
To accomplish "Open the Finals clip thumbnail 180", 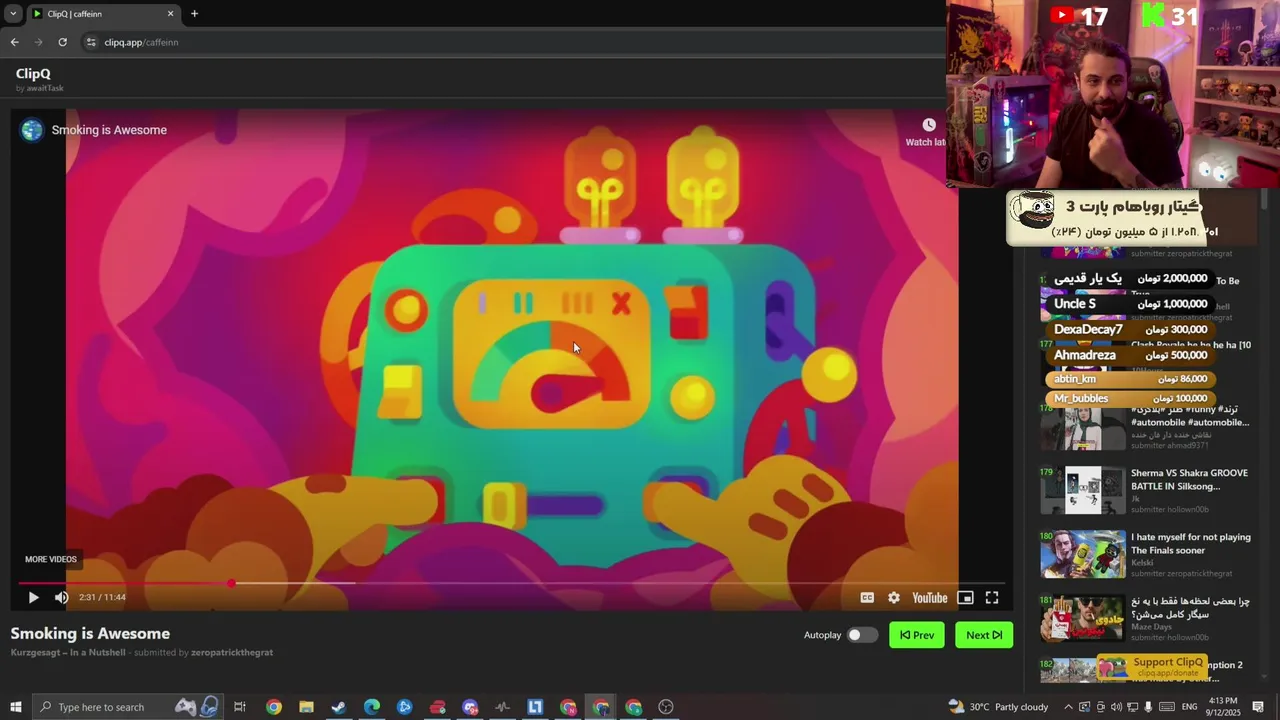I will (1083, 554).
